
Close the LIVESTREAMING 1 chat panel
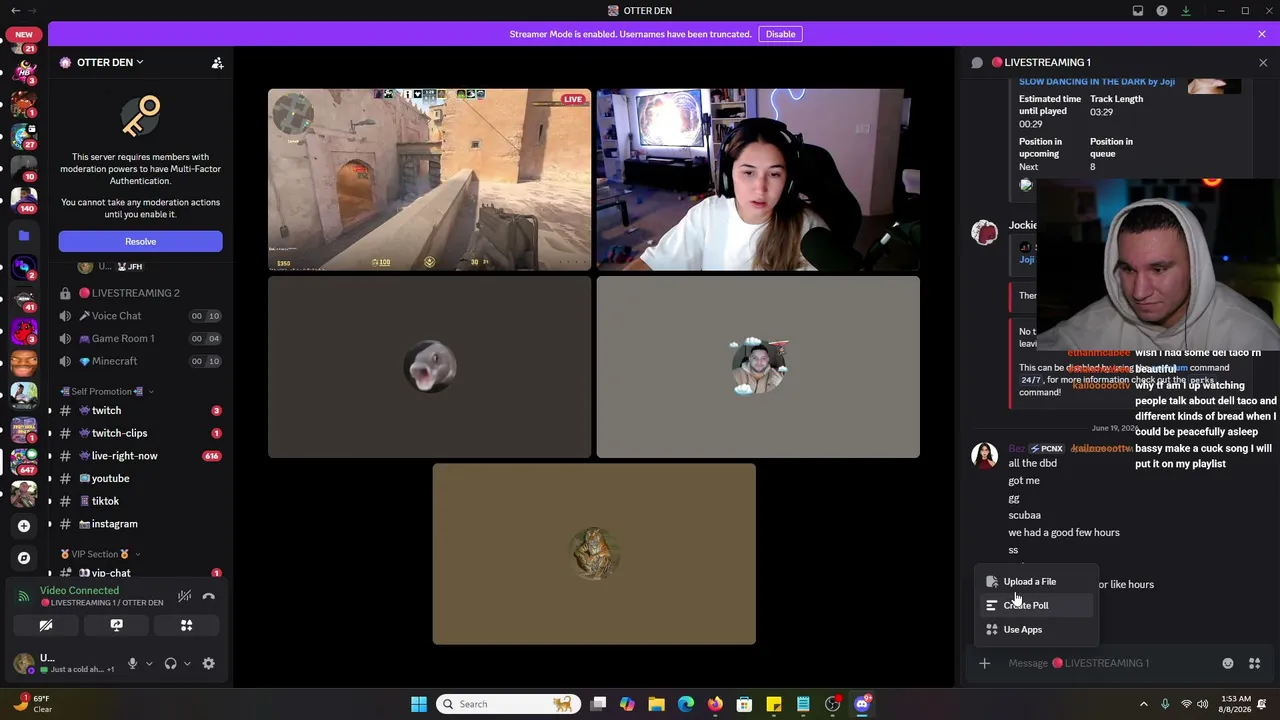[1263, 63]
